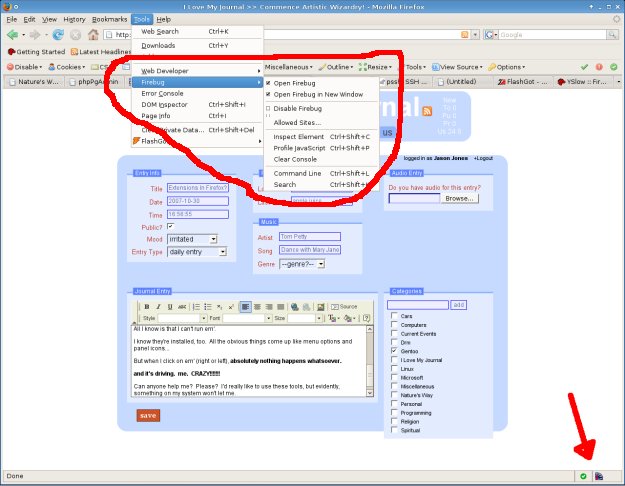Click the journal's orange RSS icon
The image size is (625, 486).
[x=427, y=111]
